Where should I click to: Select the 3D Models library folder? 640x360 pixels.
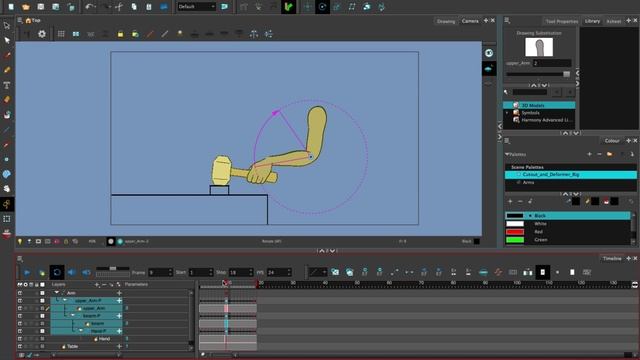540,105
